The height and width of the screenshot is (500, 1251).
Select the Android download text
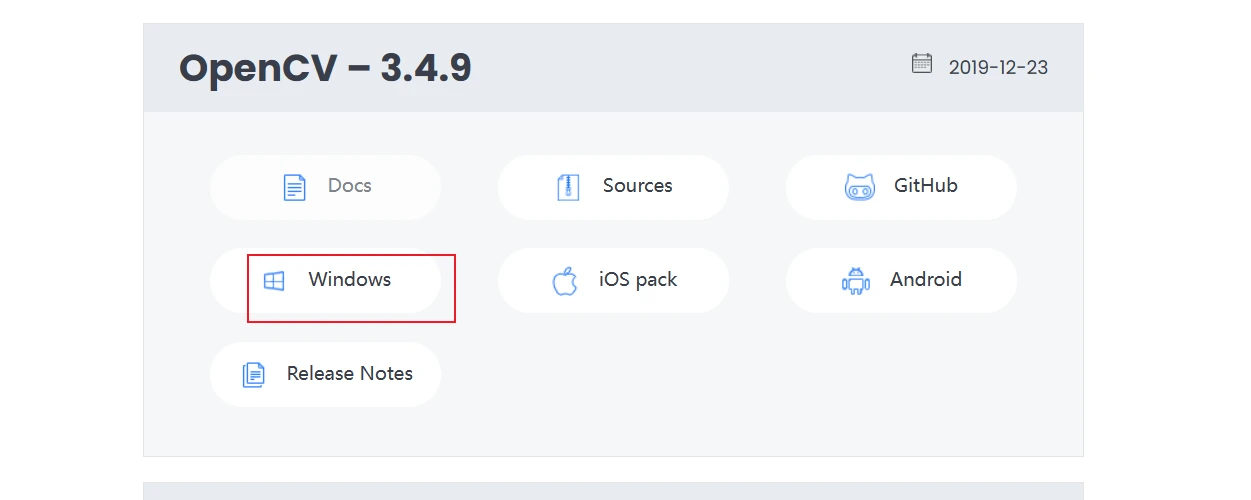tap(925, 280)
